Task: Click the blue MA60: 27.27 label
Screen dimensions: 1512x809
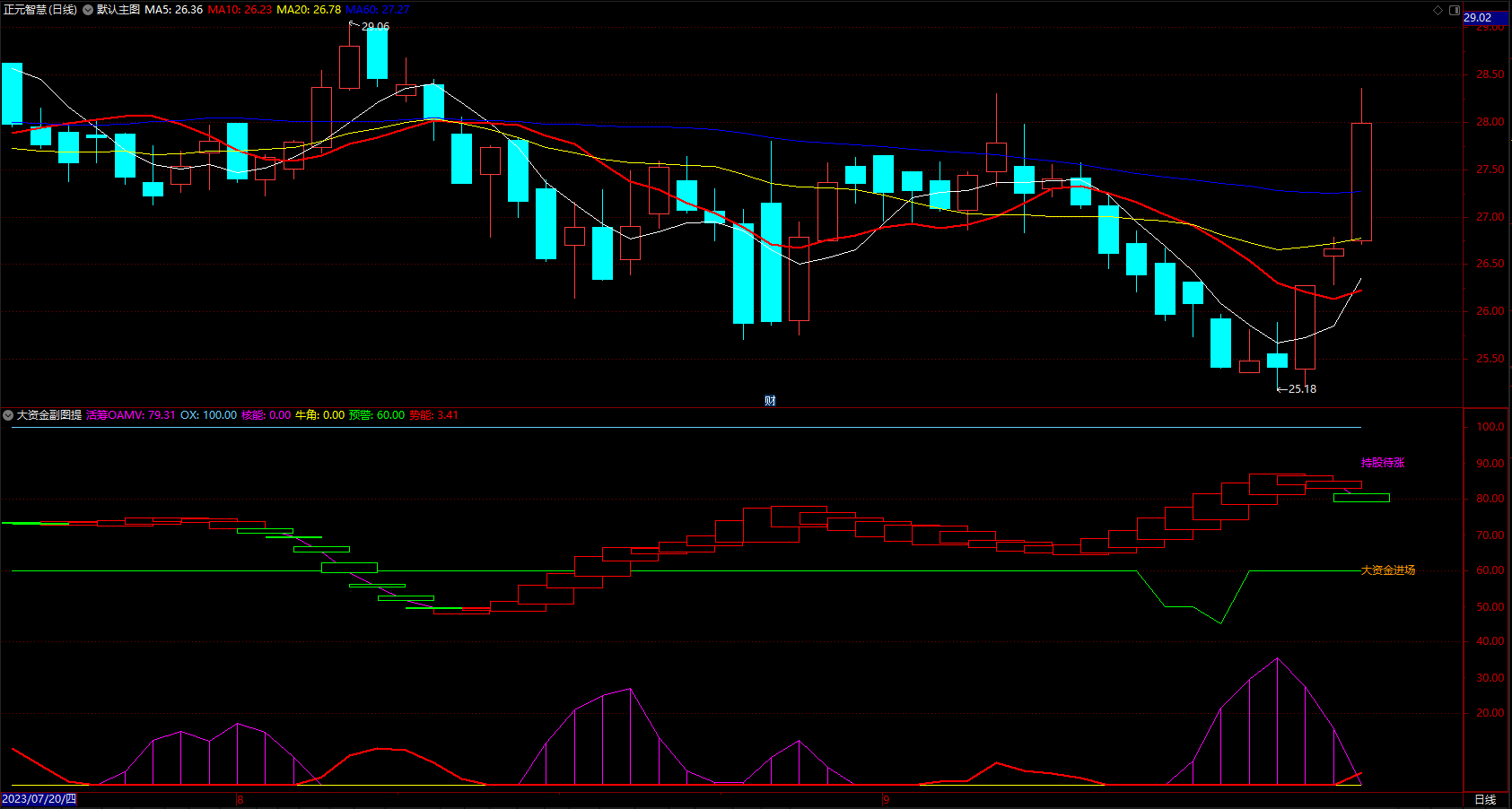Action: (378, 10)
